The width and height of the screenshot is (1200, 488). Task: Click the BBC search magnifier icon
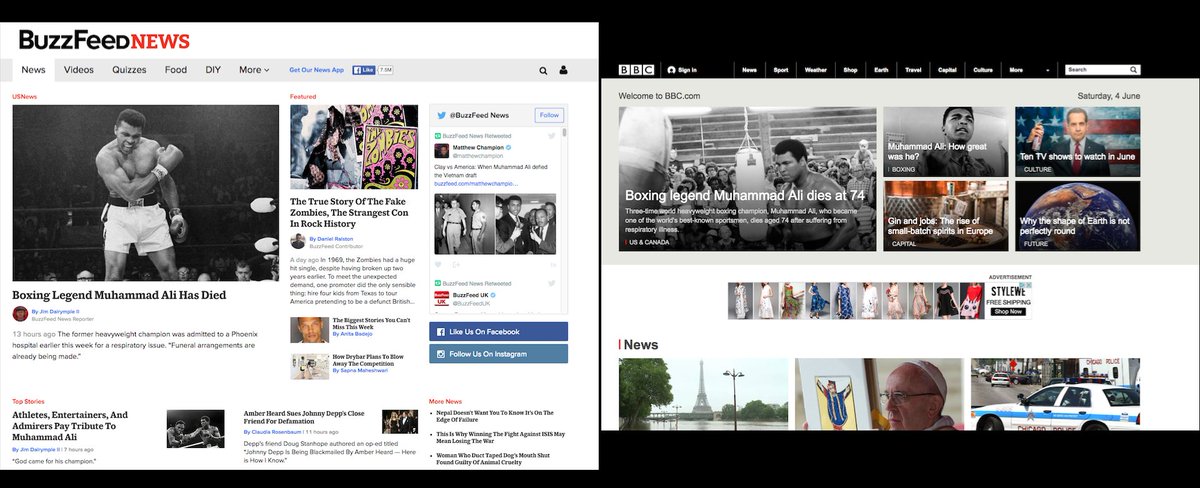point(1134,70)
